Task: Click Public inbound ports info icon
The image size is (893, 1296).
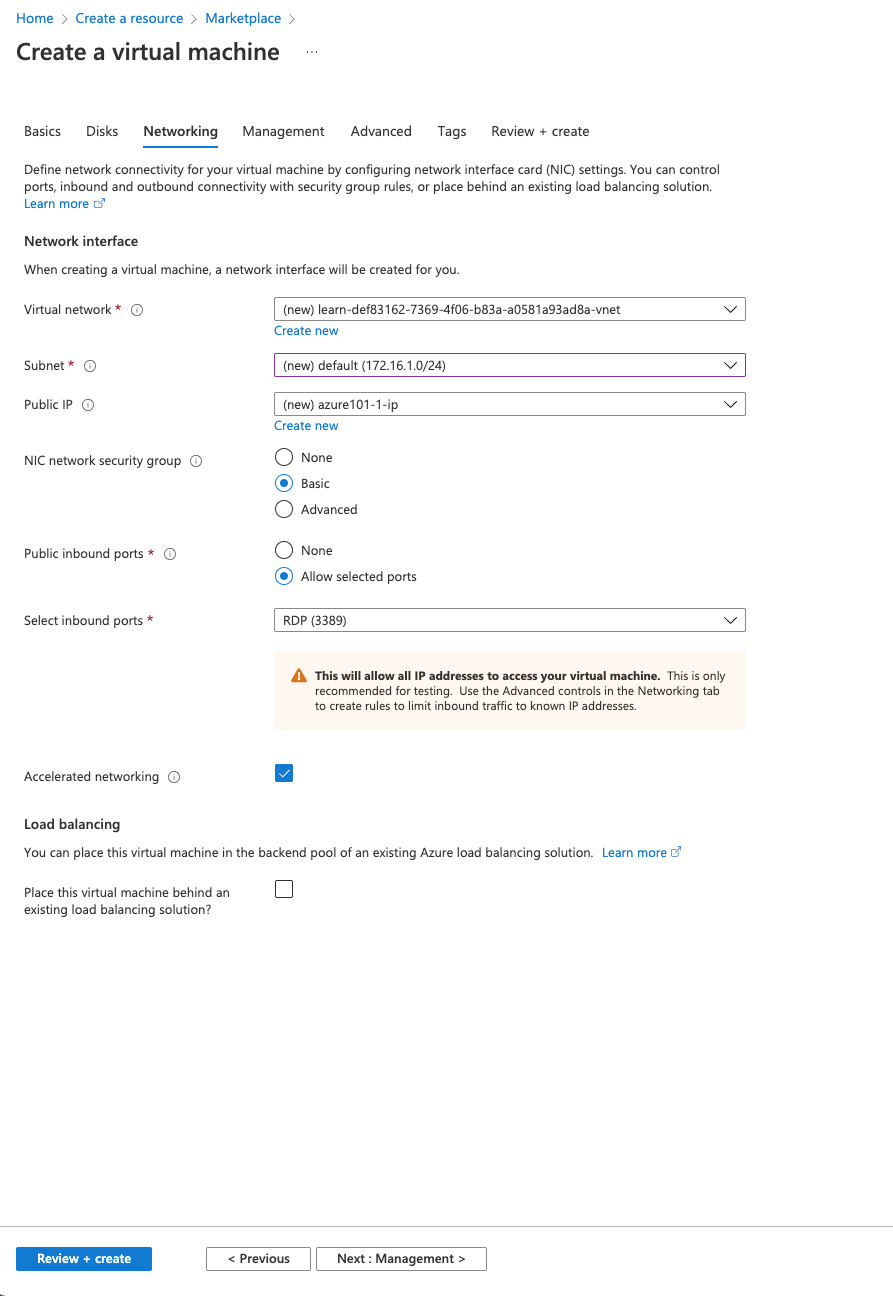Action: point(170,554)
